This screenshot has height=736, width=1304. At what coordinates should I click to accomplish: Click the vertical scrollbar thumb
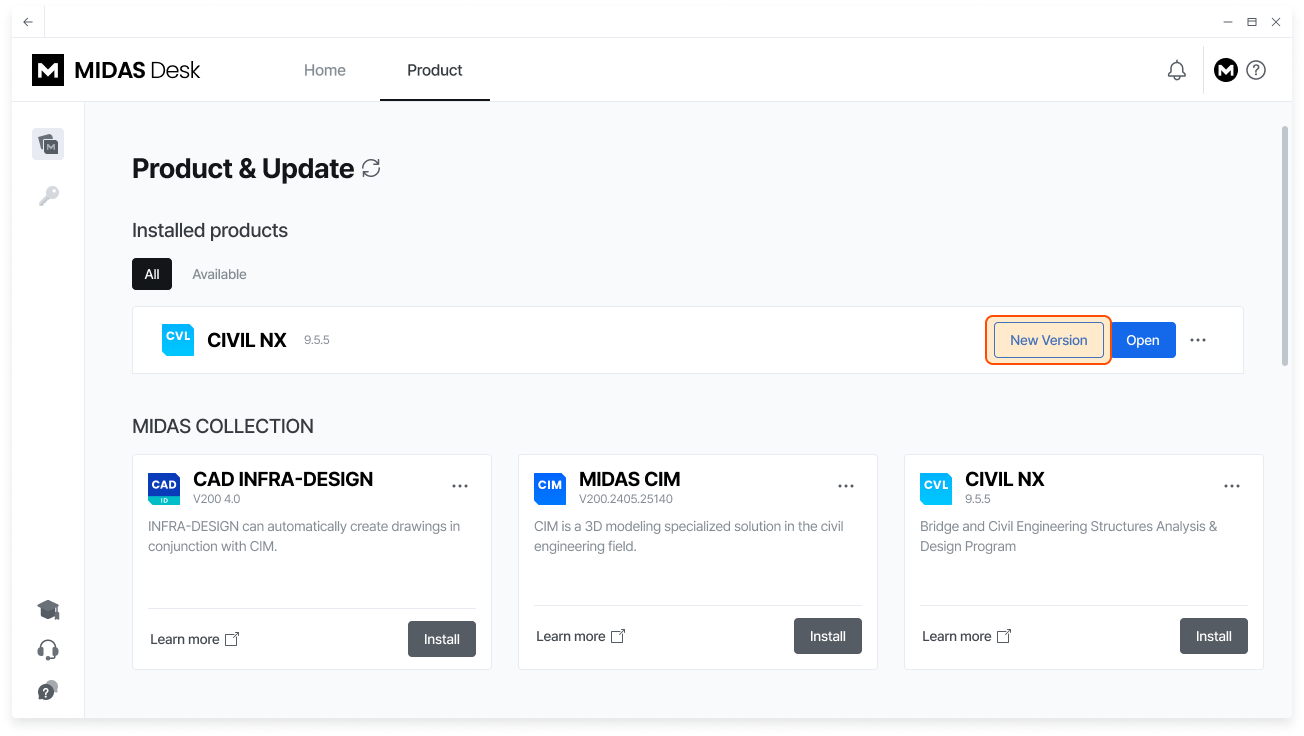[1284, 245]
